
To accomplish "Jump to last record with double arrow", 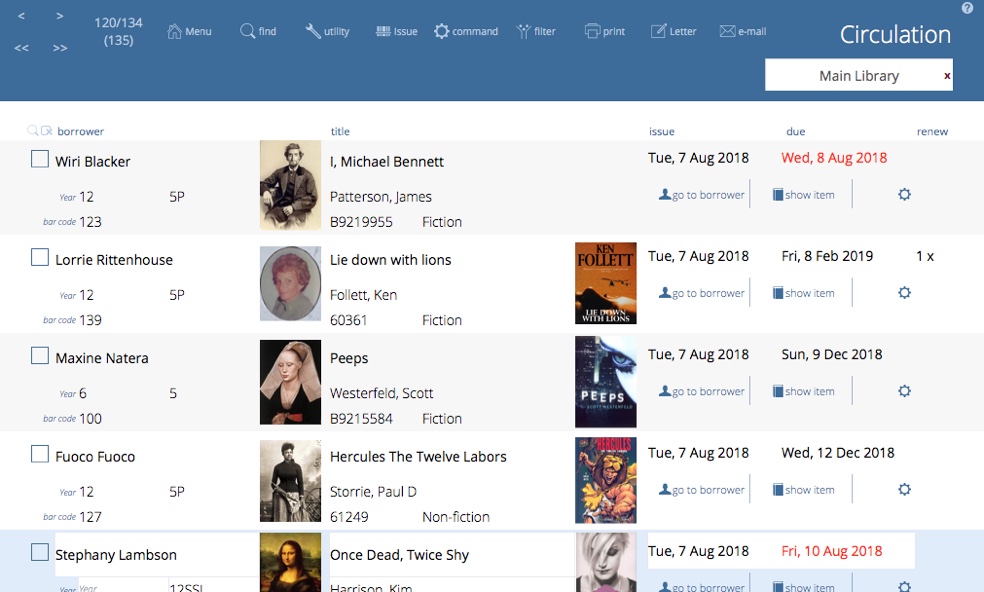I will click(x=60, y=47).
